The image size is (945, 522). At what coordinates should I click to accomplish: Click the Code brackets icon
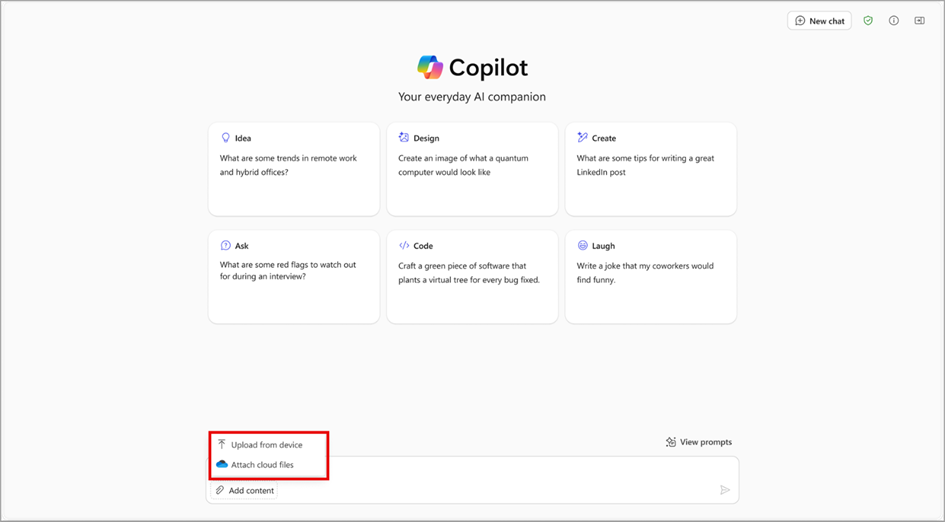[x=404, y=245]
